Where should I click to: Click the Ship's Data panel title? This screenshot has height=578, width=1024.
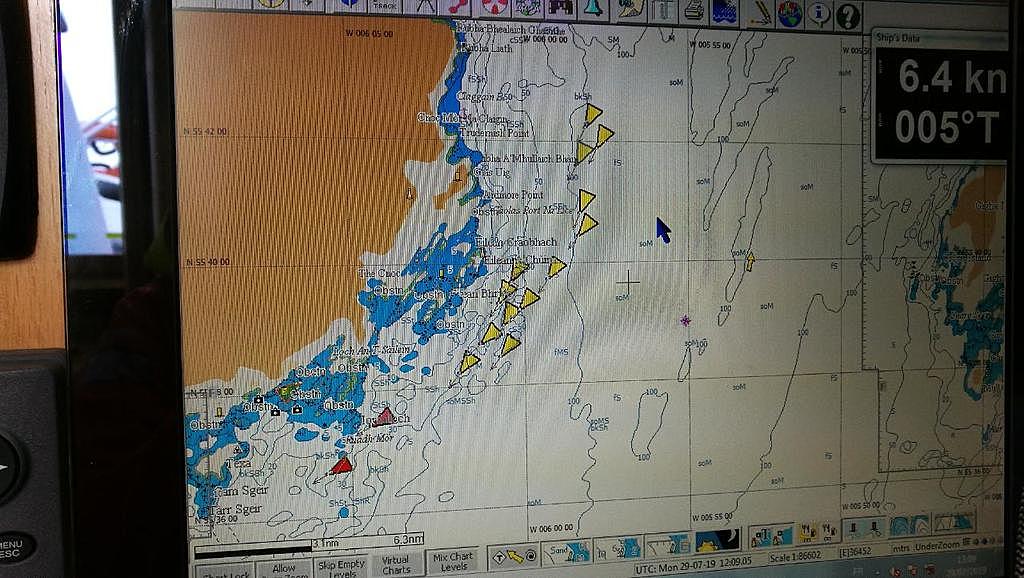click(898, 38)
